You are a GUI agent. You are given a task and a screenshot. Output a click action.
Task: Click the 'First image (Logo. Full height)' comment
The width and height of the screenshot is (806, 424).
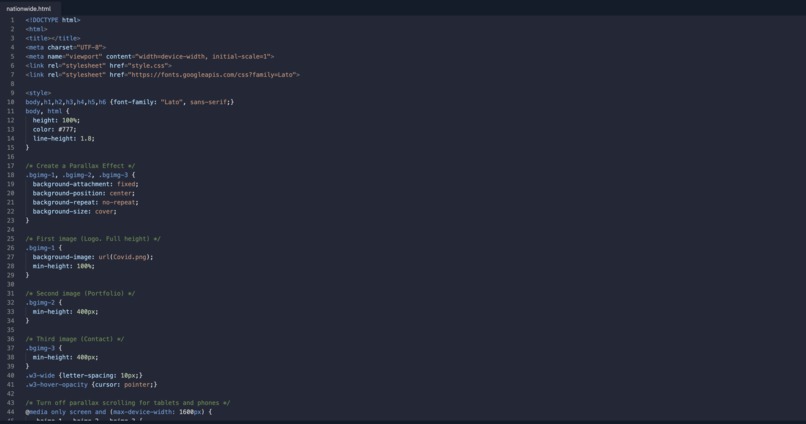pyautogui.click(x=93, y=239)
